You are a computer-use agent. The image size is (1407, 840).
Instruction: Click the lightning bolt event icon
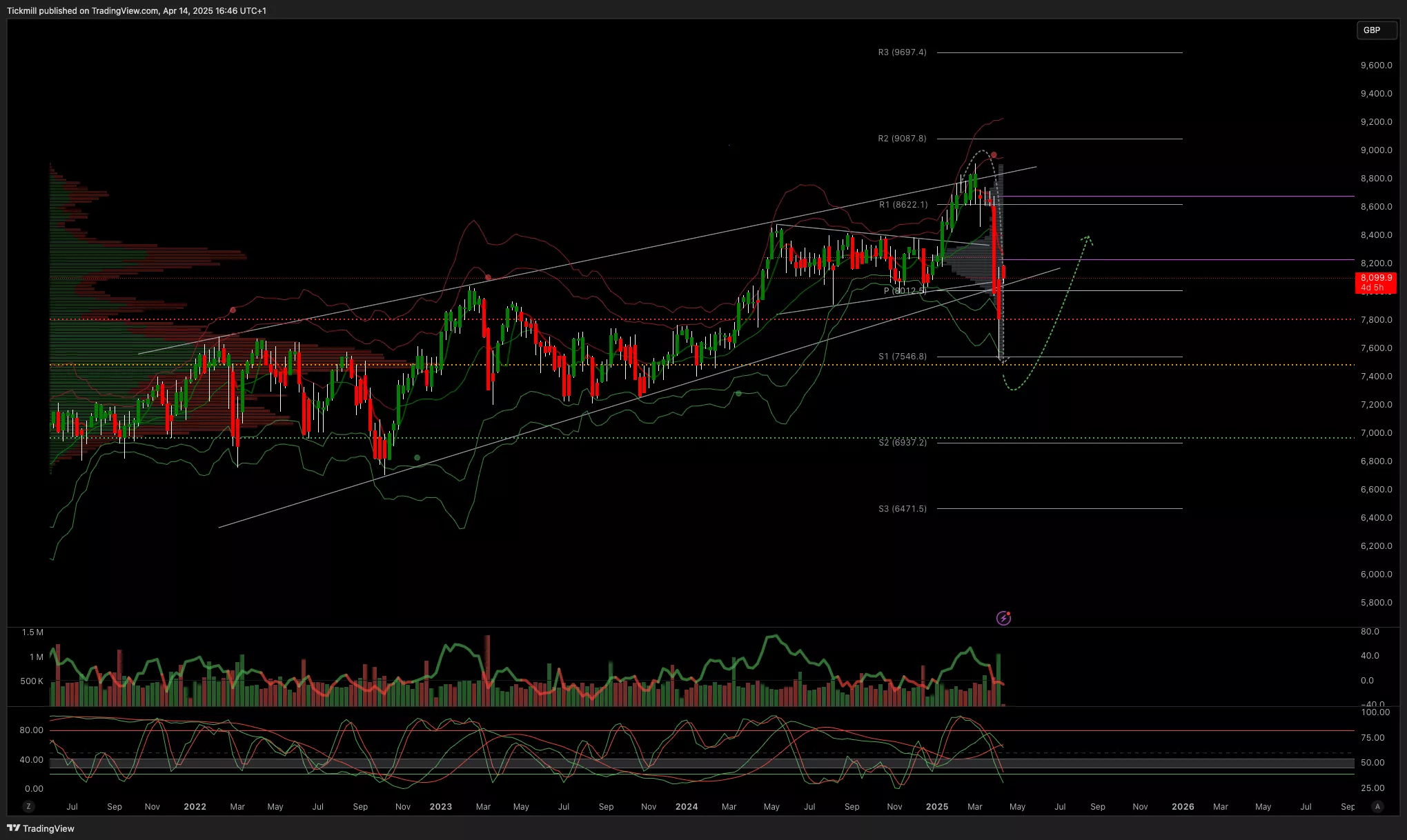pyautogui.click(x=1003, y=618)
